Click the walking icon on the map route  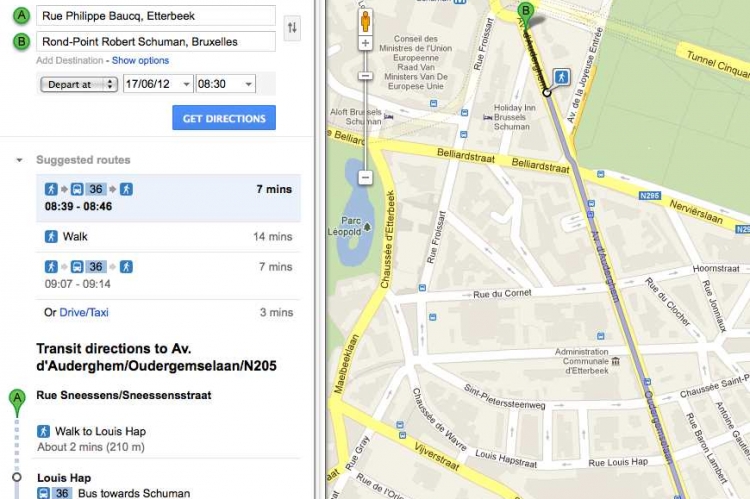[562, 77]
